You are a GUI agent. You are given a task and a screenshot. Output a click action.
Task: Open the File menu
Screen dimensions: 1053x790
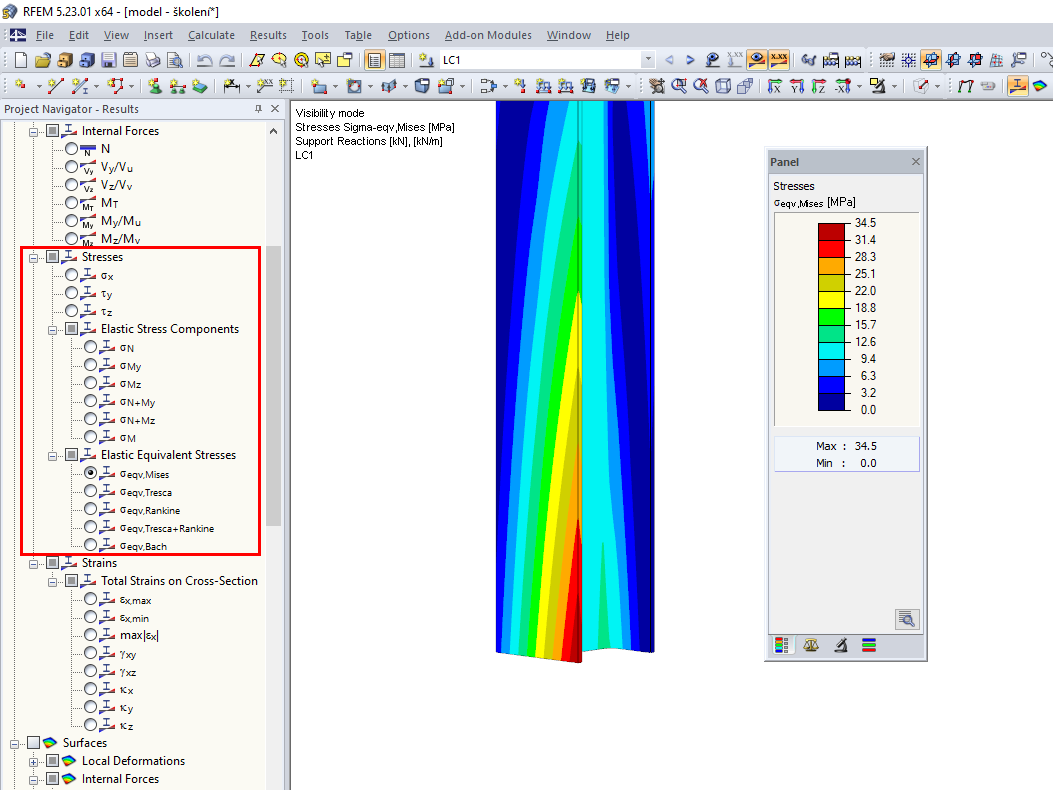(45, 35)
